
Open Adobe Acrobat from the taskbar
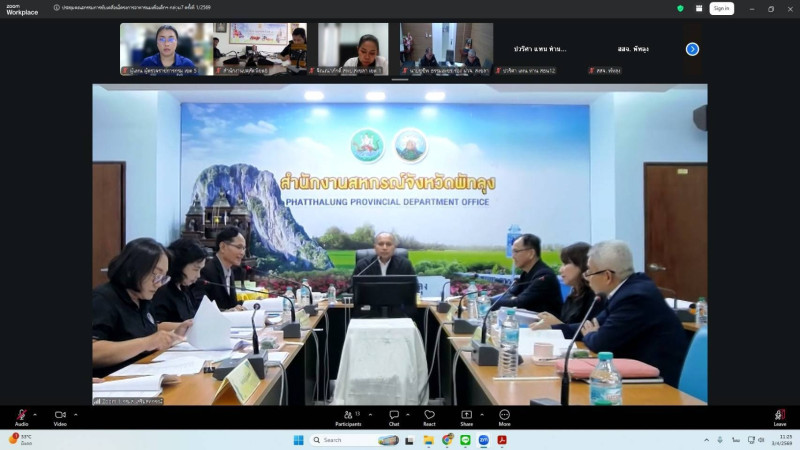tap(502, 440)
